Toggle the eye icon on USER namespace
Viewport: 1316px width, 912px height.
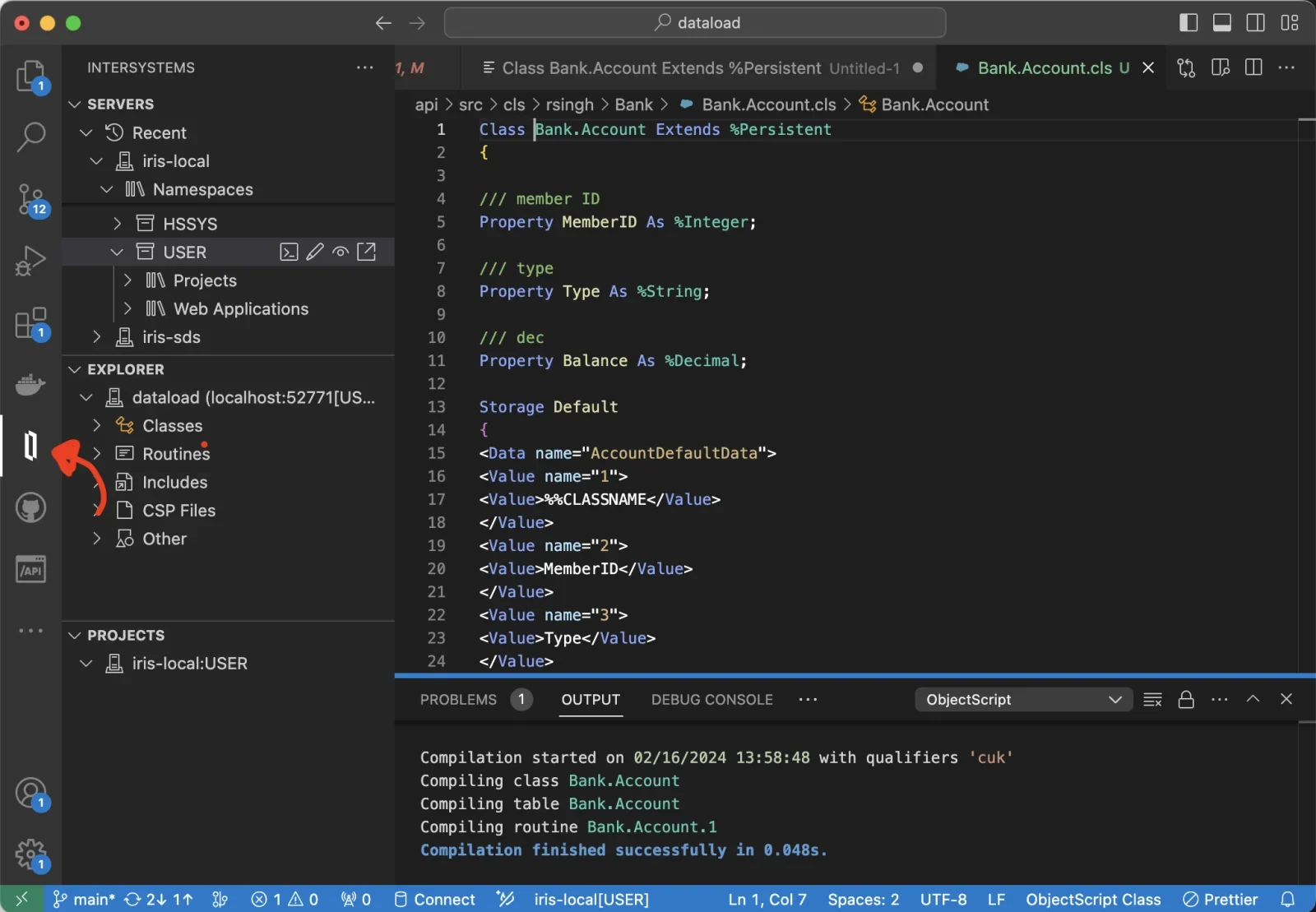click(341, 252)
